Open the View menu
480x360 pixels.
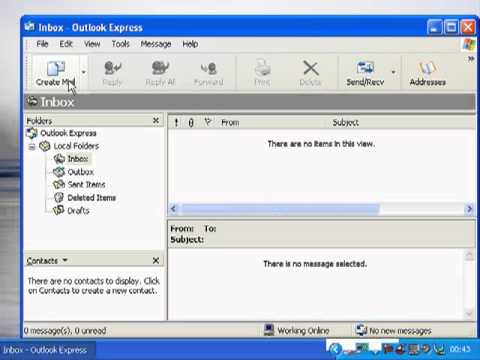(x=92, y=44)
